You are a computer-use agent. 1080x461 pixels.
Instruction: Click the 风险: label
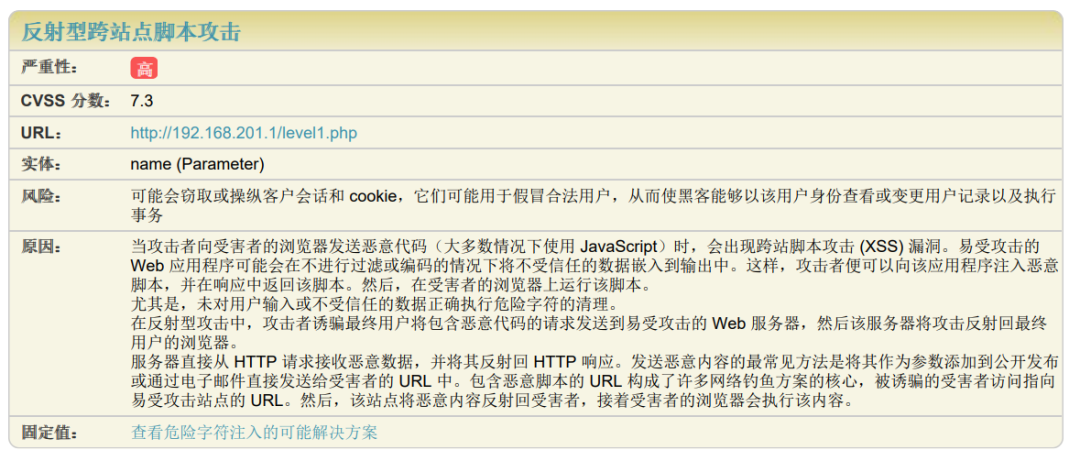[41, 197]
